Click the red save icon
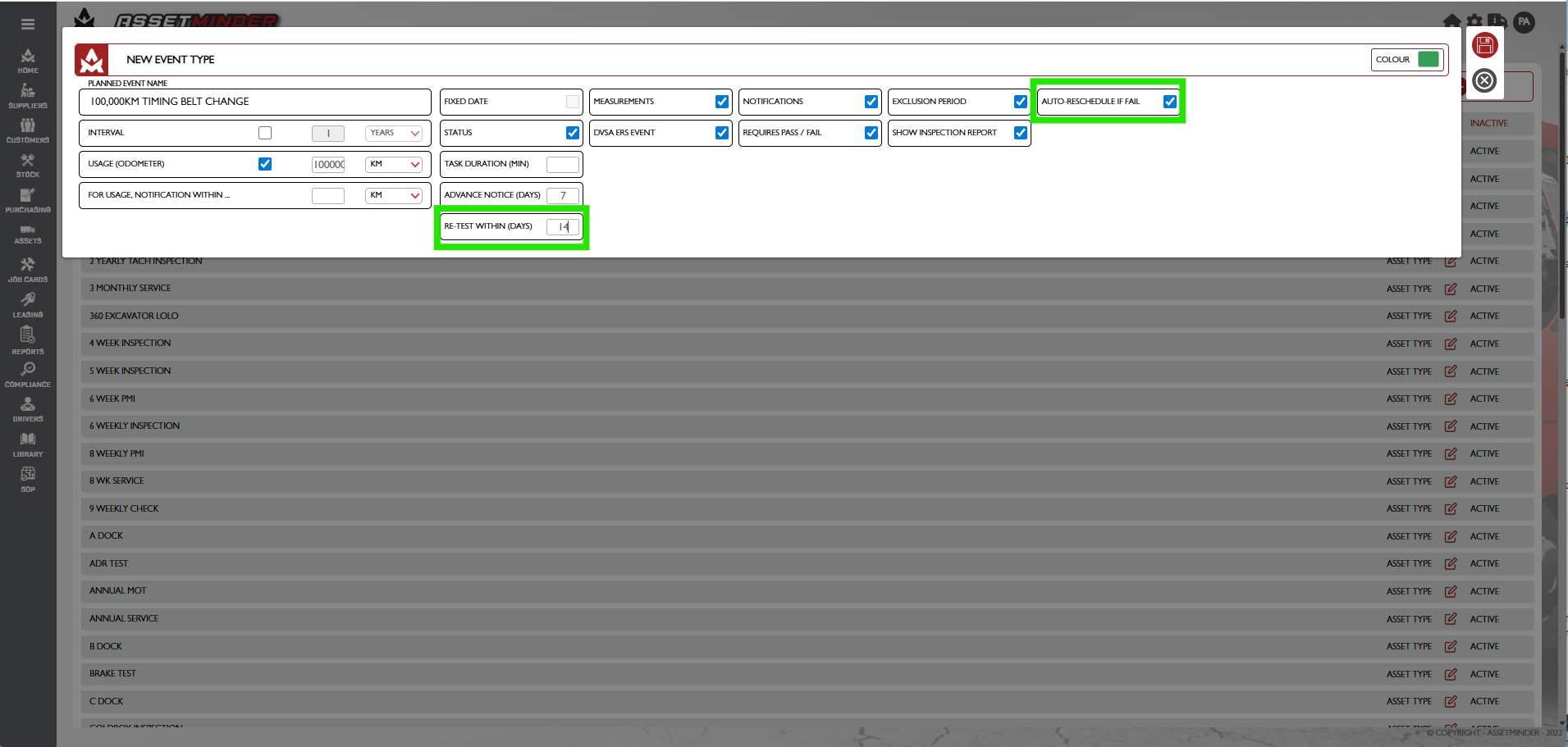The image size is (1568, 747). pyautogui.click(x=1484, y=46)
